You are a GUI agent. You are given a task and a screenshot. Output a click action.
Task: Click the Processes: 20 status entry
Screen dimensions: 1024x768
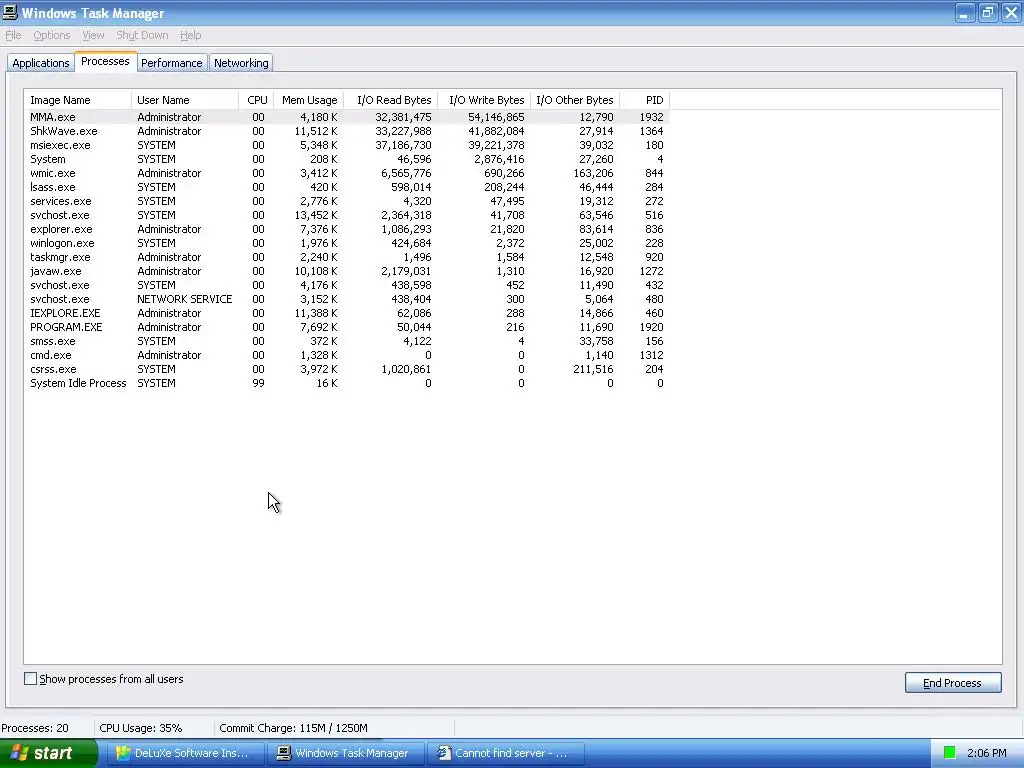[x=35, y=728]
